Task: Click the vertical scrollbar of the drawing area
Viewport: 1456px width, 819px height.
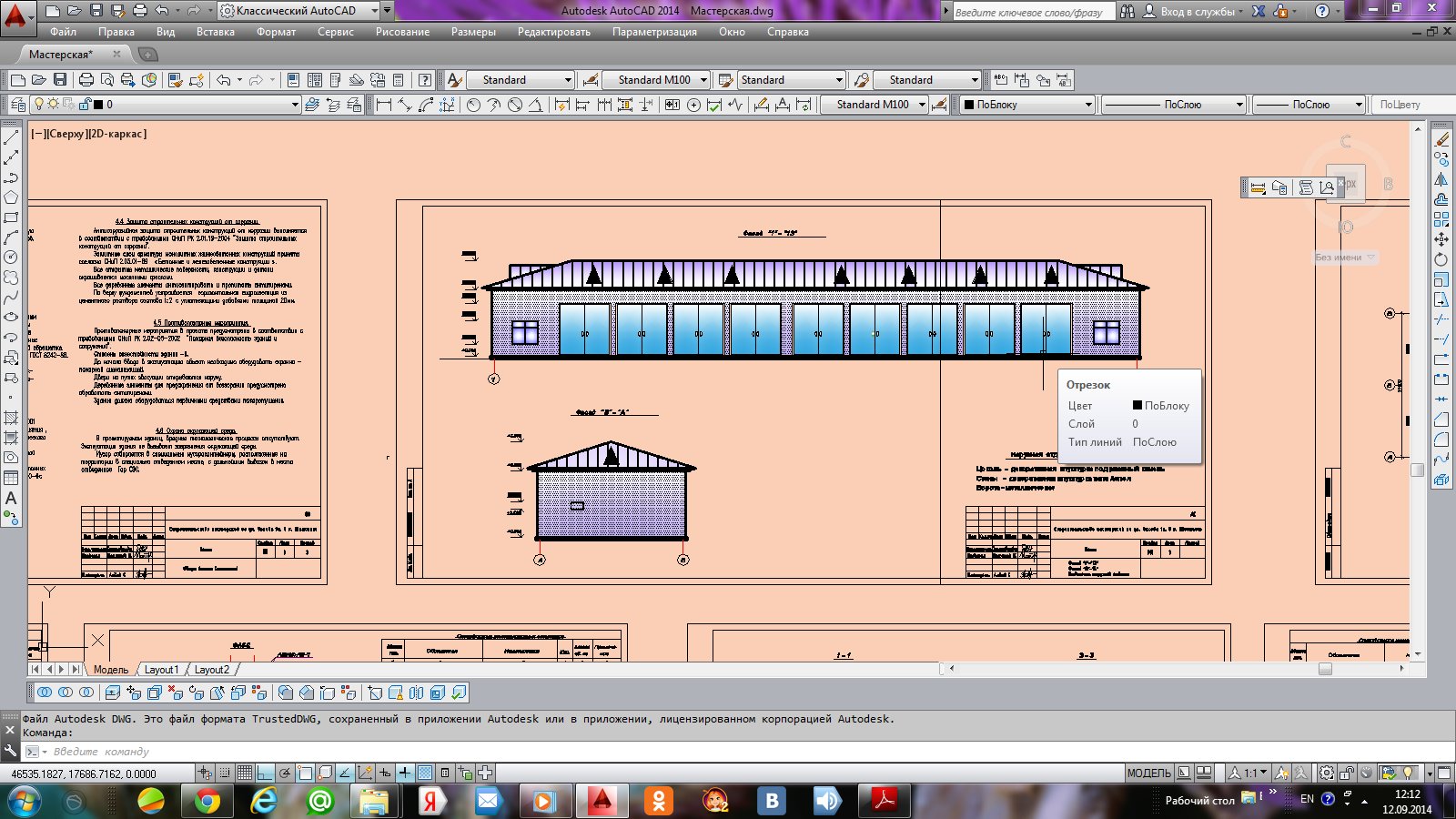Action: (x=1417, y=393)
